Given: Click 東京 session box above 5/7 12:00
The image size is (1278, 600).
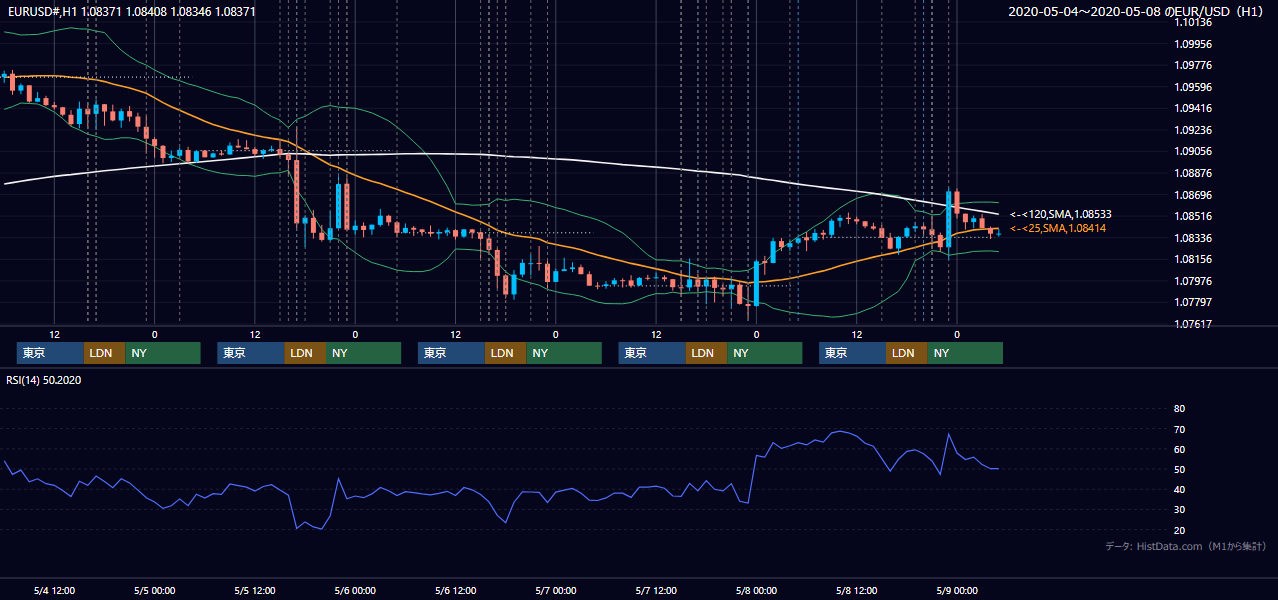Looking at the screenshot, I should [x=652, y=353].
